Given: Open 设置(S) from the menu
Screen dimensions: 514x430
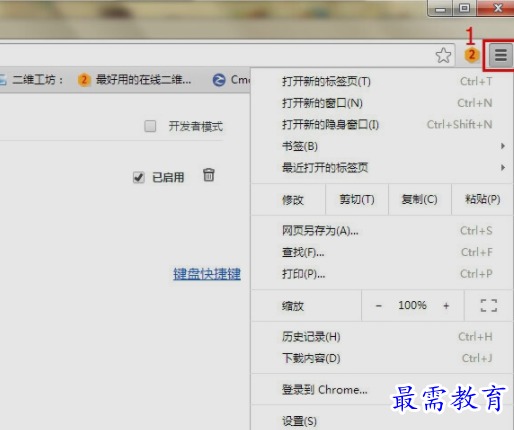Looking at the screenshot, I should [x=382, y=421].
